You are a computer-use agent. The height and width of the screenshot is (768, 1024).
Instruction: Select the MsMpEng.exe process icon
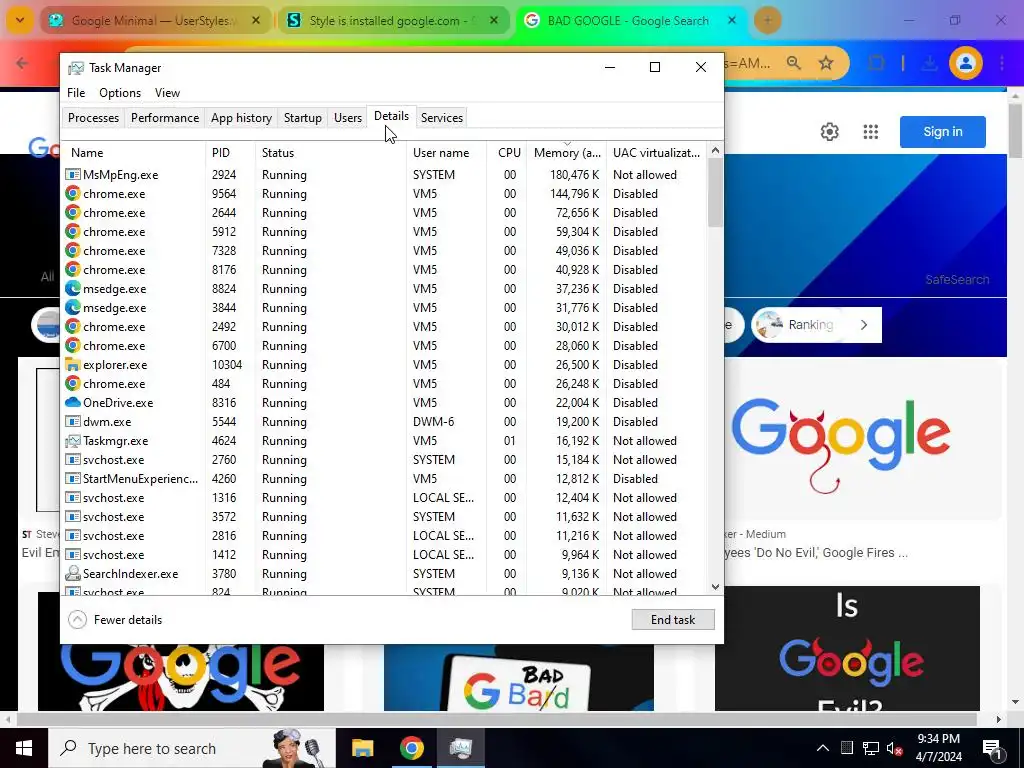(x=72, y=175)
